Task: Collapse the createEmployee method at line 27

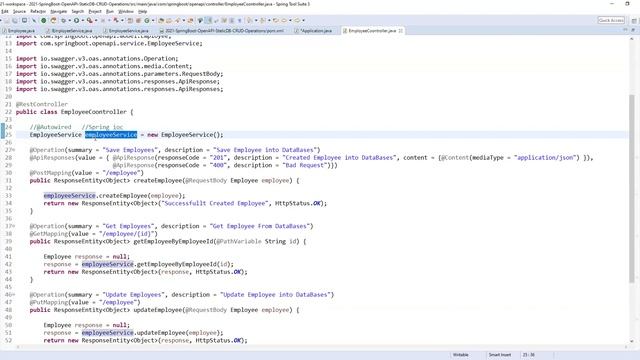Action: click(14, 150)
